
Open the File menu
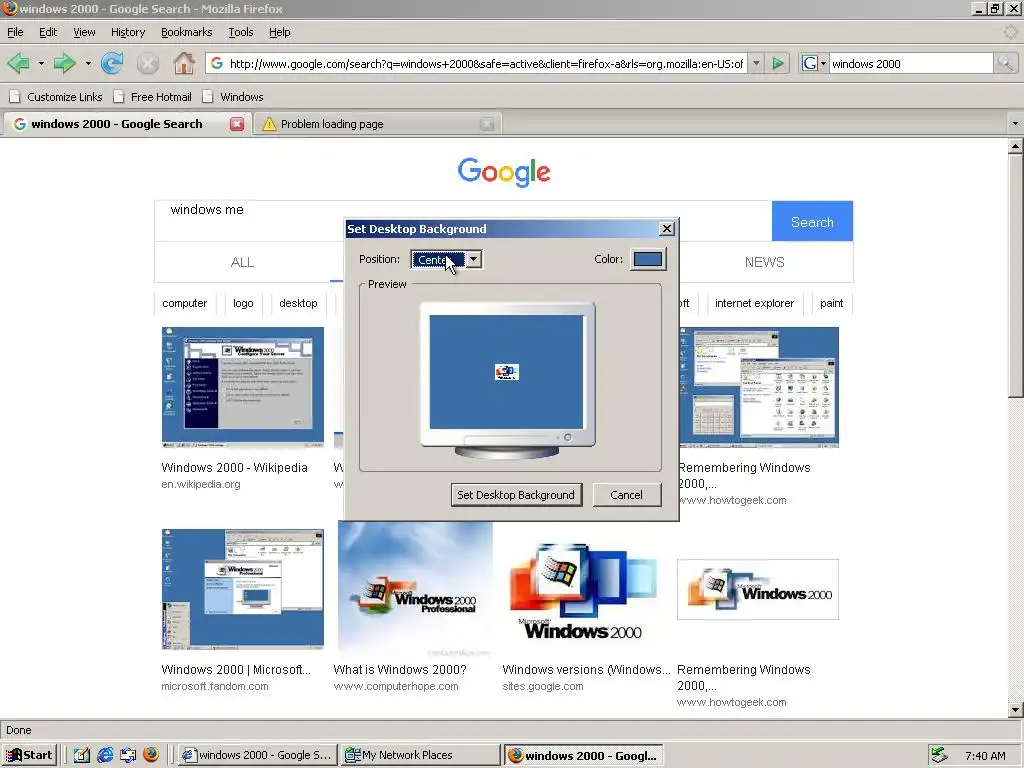[15, 32]
